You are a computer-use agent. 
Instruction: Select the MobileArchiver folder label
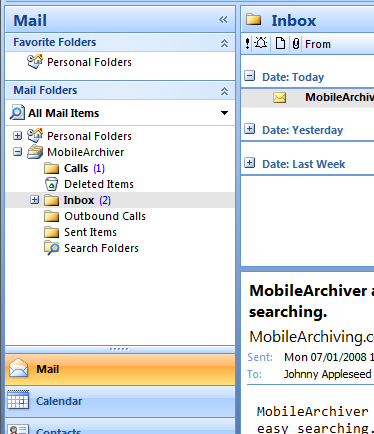pyautogui.click(x=86, y=152)
